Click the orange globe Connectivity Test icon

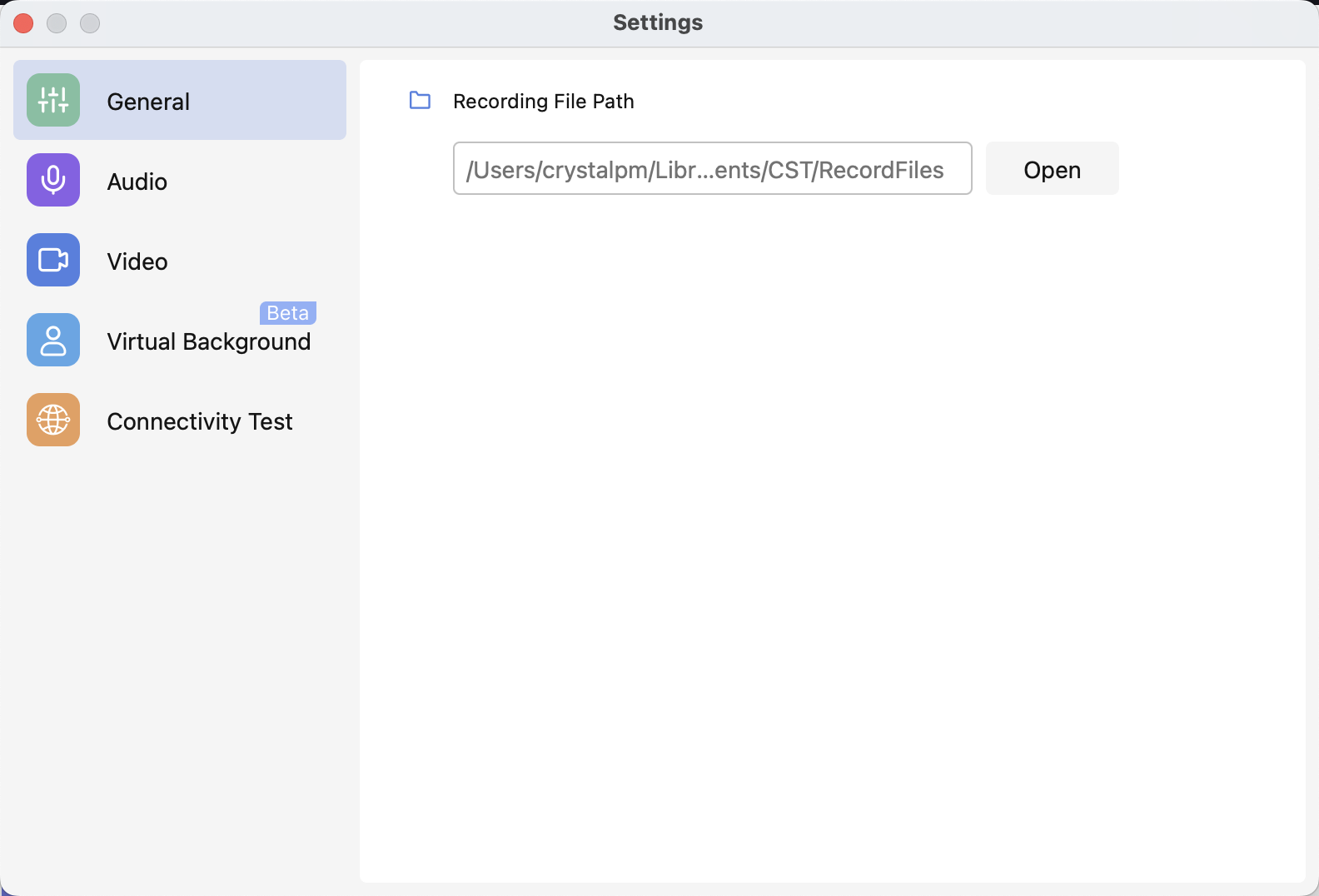[x=53, y=420]
